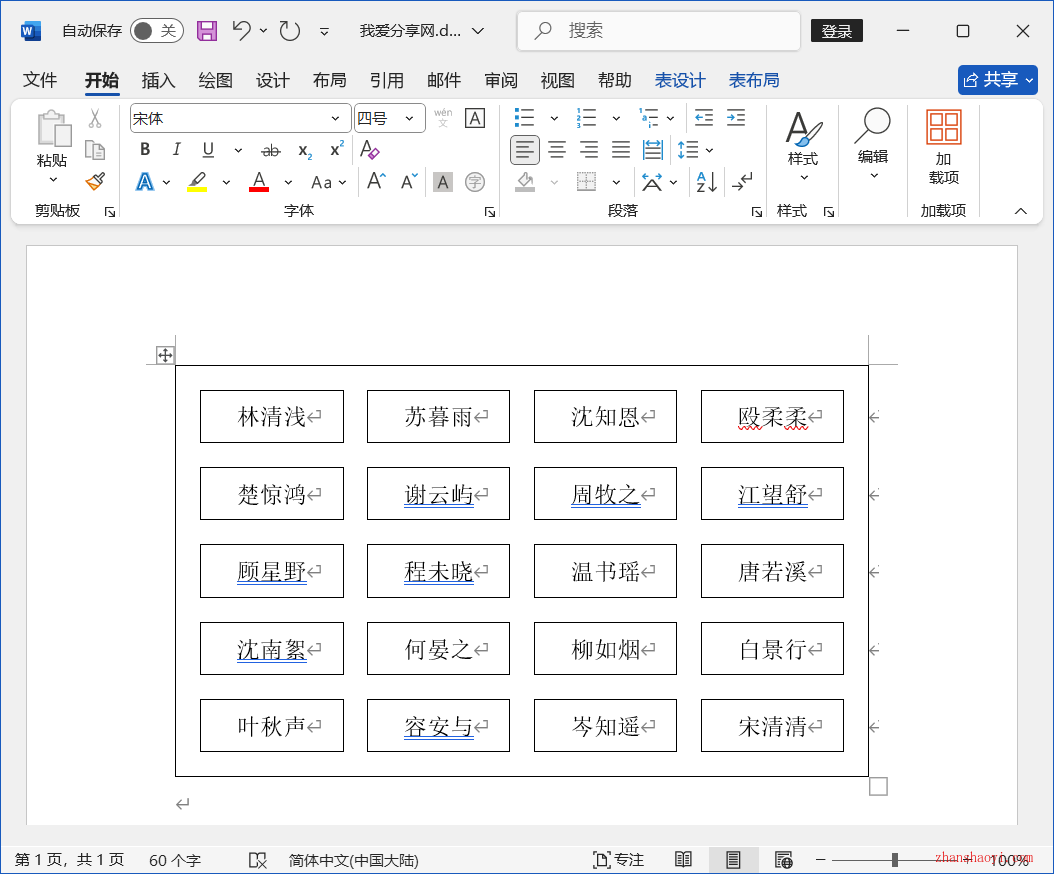
Task: Click language 简体中文(中国大陆) in status bar
Action: [x=354, y=860]
